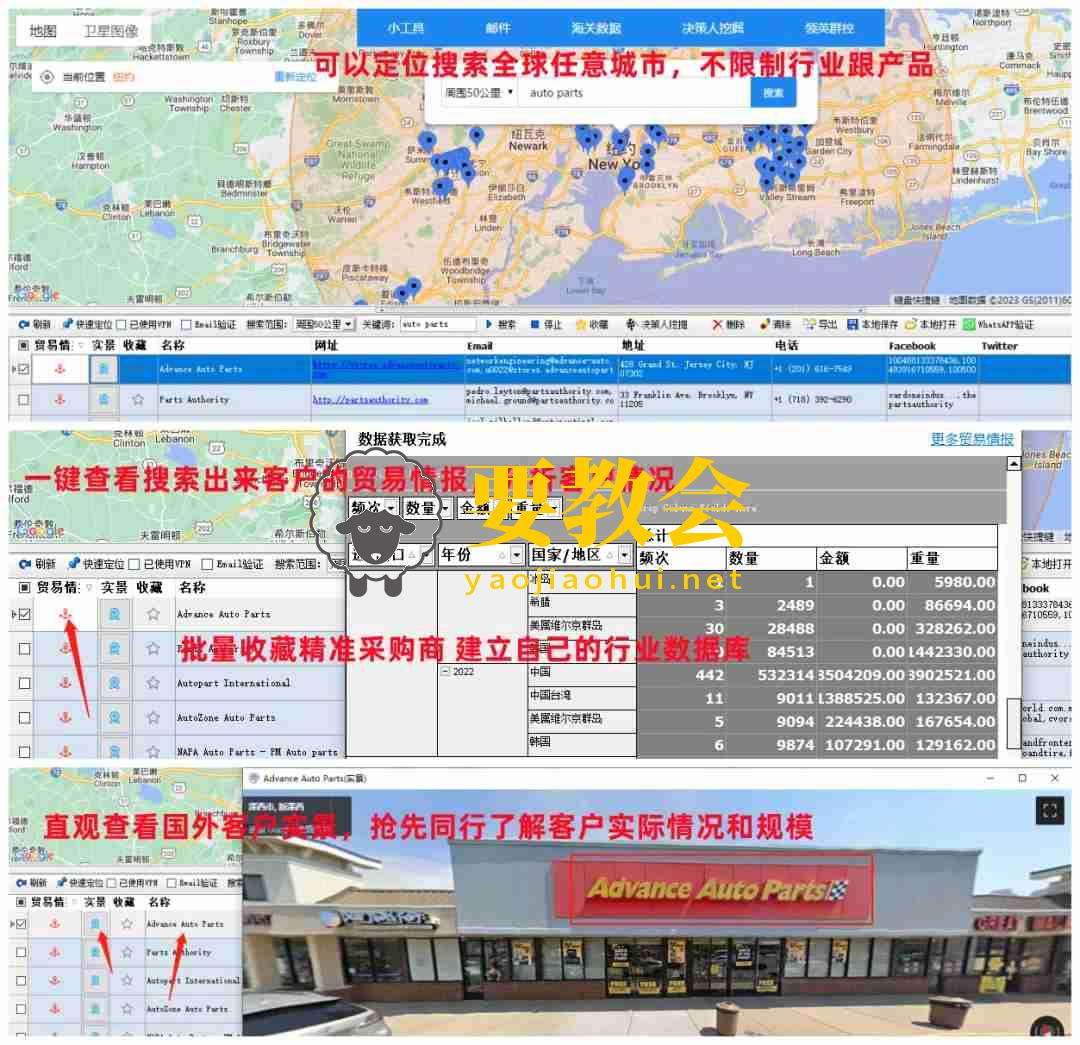This screenshot has height=1045, width=1080.
Task: Switch to the 卫星图像 satellite tab
Action: click(x=110, y=31)
